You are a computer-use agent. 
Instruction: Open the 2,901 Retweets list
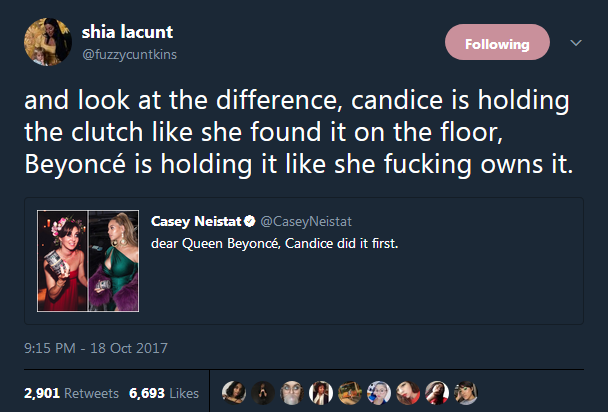(x=71, y=393)
